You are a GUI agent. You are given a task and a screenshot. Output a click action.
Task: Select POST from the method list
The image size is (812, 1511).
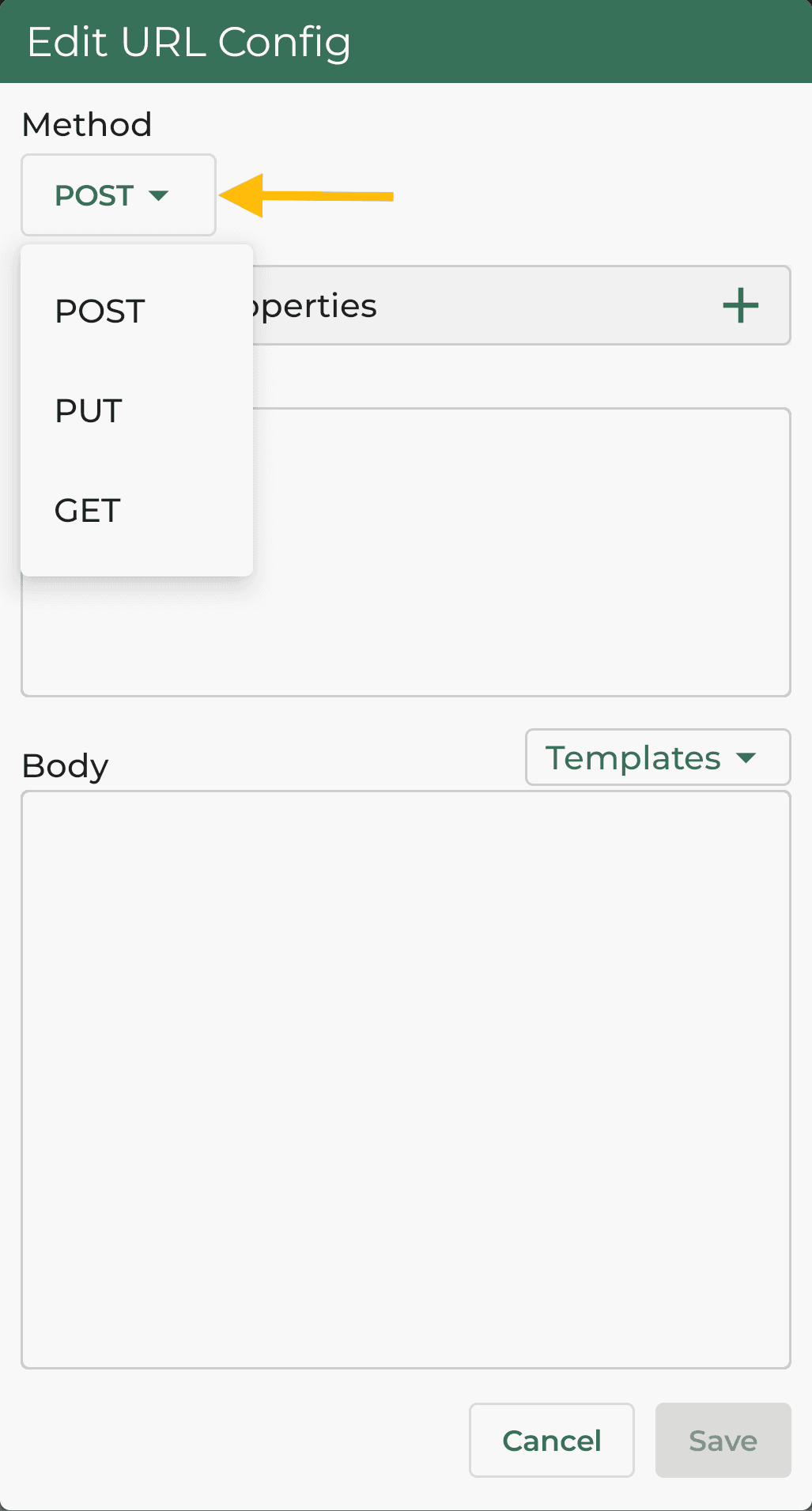[100, 312]
